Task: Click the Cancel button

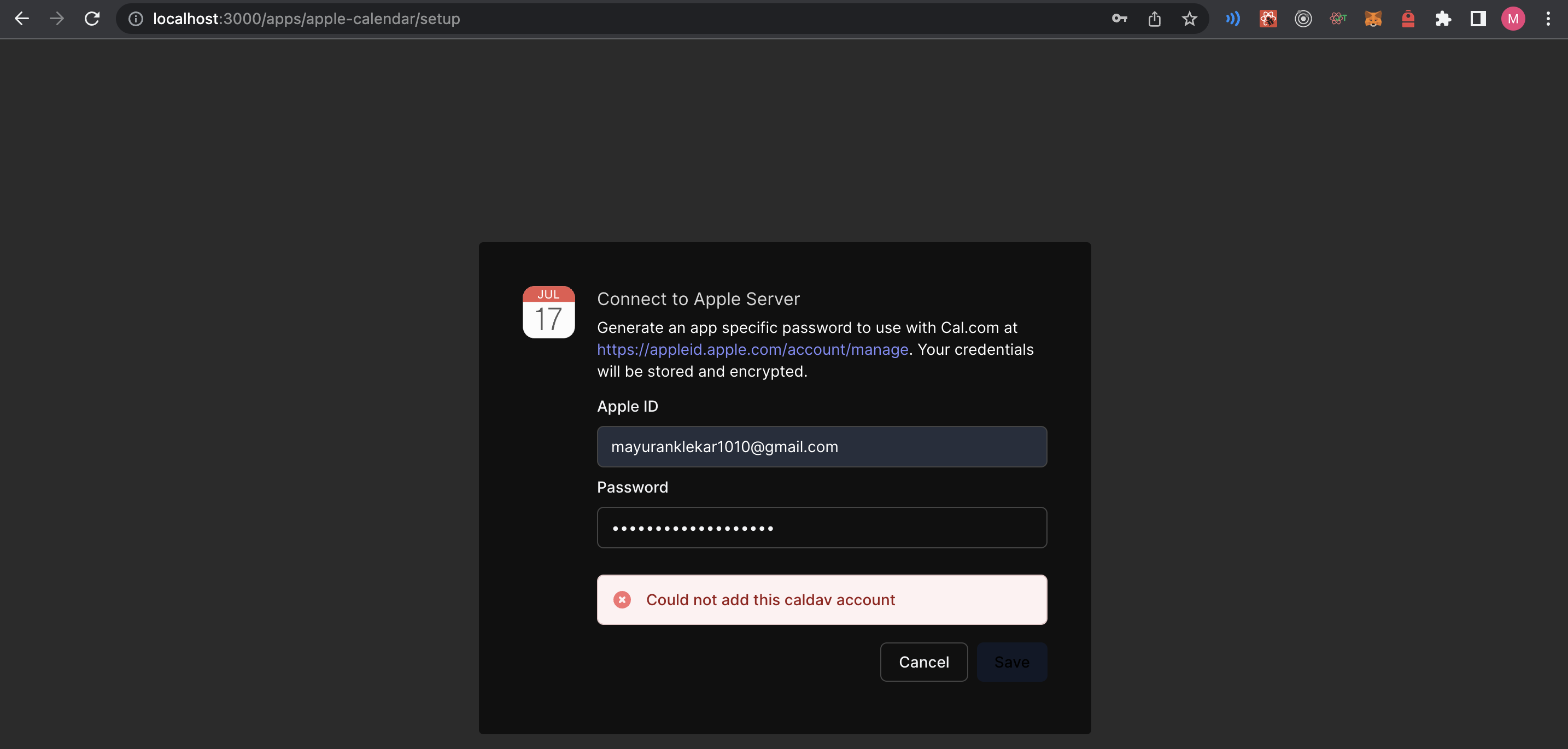Action: (923, 662)
